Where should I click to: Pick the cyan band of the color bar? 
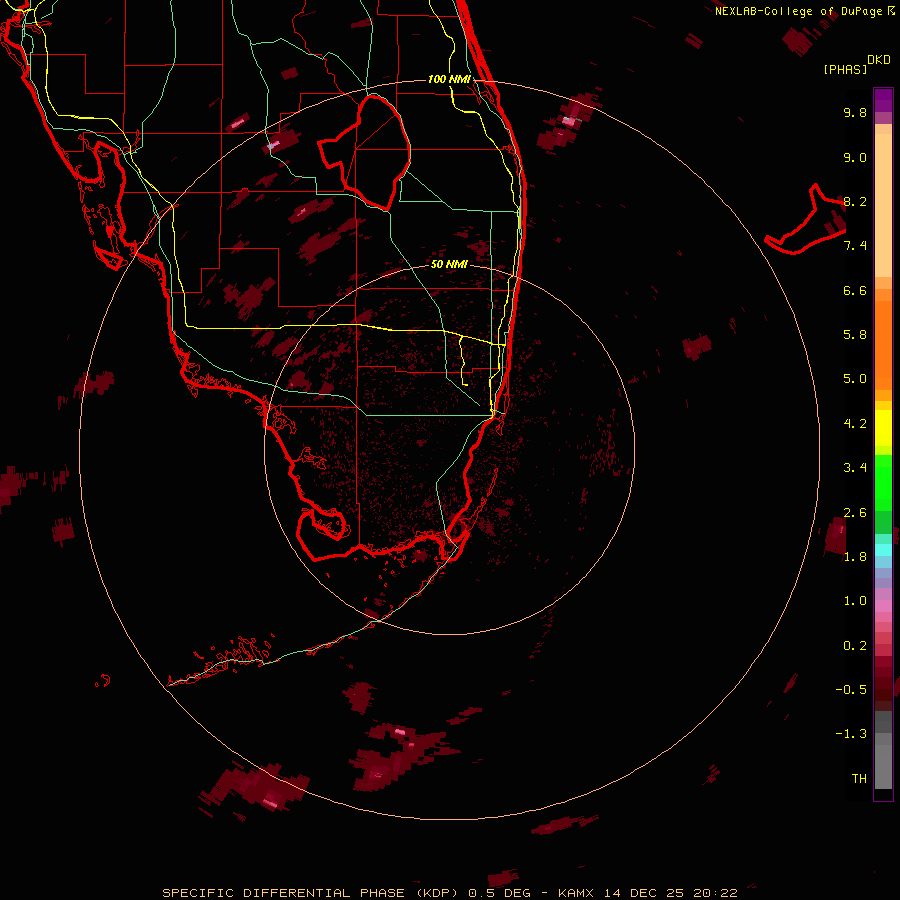tap(883, 550)
